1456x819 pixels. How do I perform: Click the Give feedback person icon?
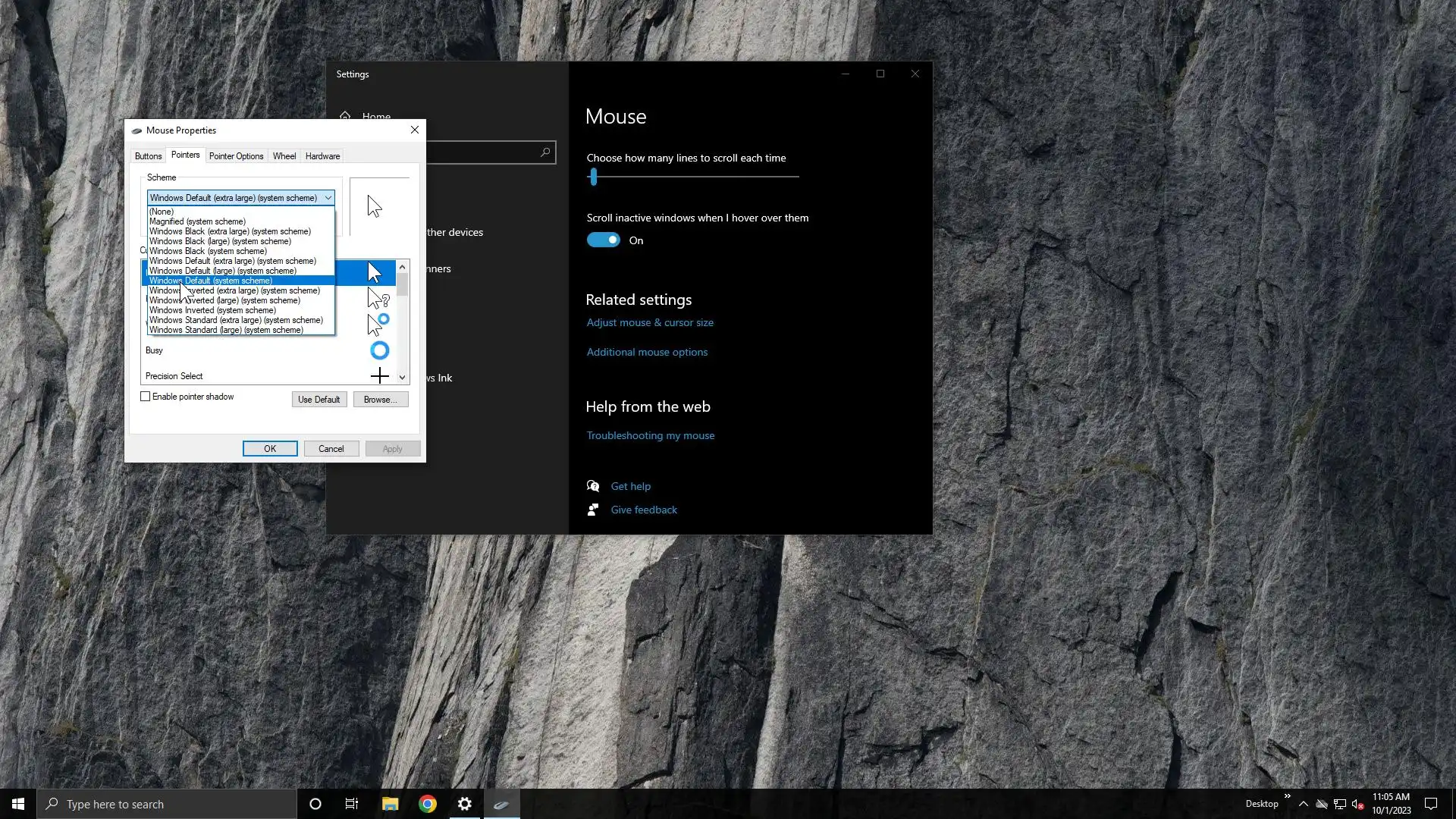tap(593, 510)
